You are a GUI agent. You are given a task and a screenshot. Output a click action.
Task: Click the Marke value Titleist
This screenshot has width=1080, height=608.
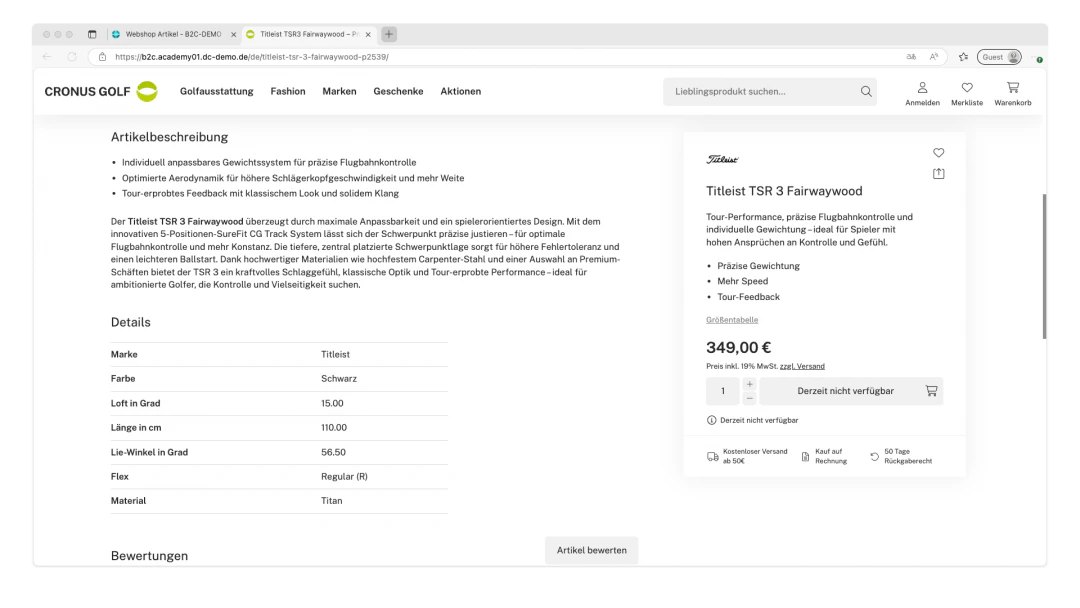(x=335, y=355)
